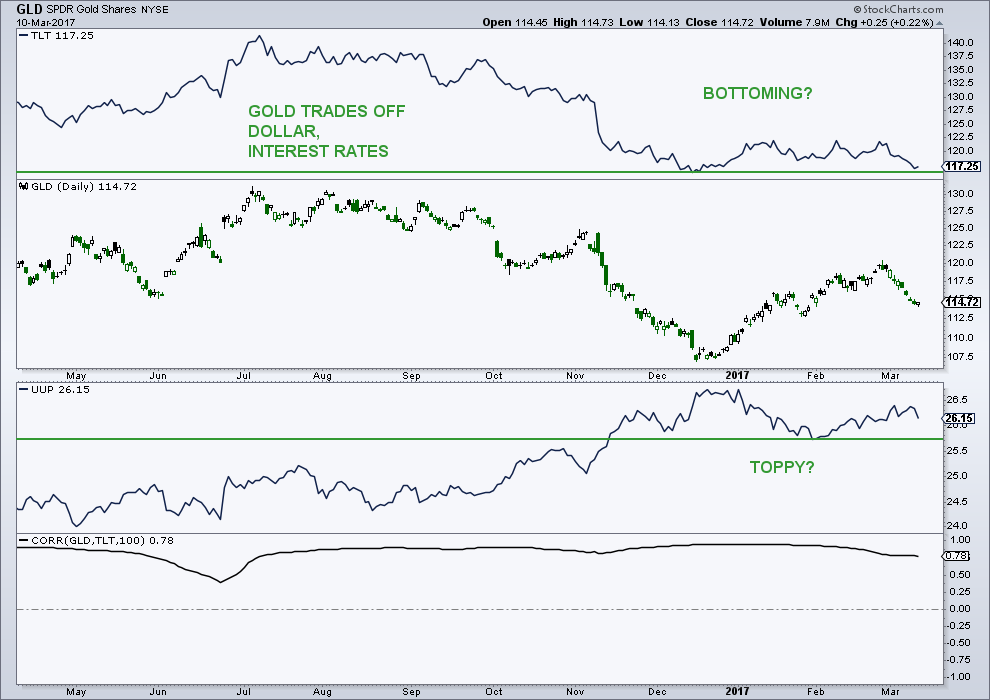
Task: Click the 130.0 tick on GLD axis
Action: point(960,194)
